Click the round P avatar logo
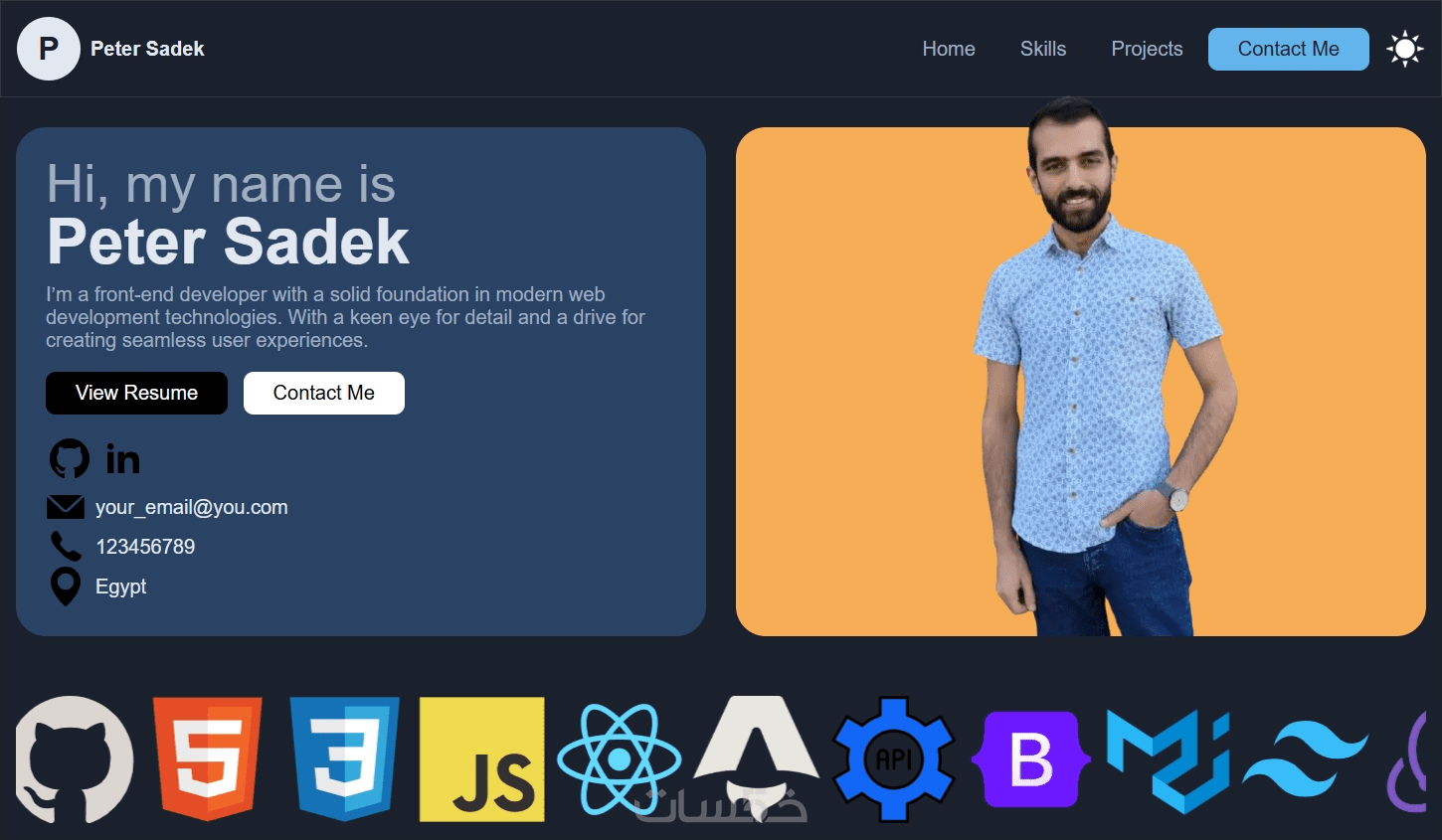The height and width of the screenshot is (840, 1442). coord(49,49)
